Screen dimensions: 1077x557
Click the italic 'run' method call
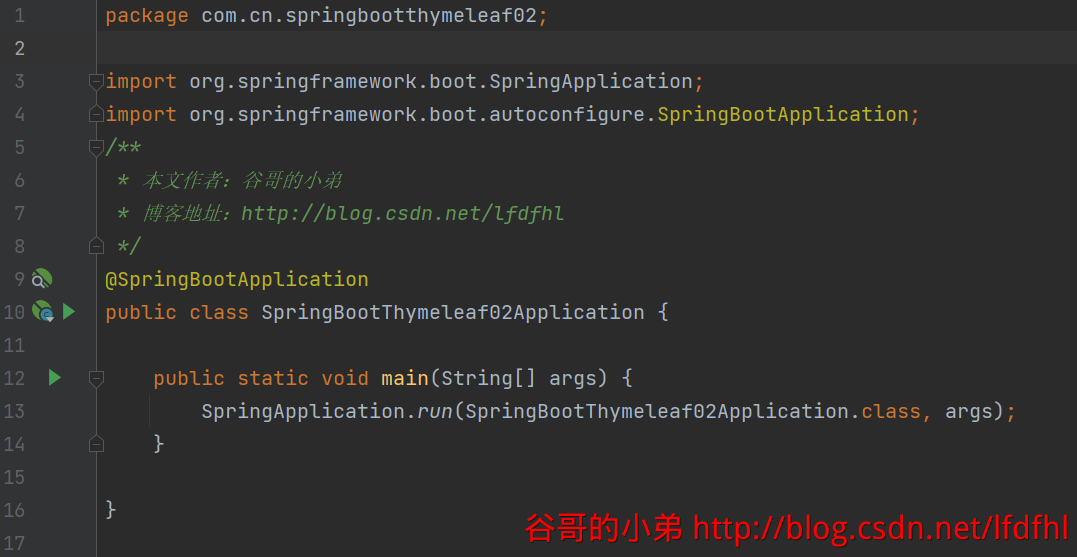coord(434,411)
